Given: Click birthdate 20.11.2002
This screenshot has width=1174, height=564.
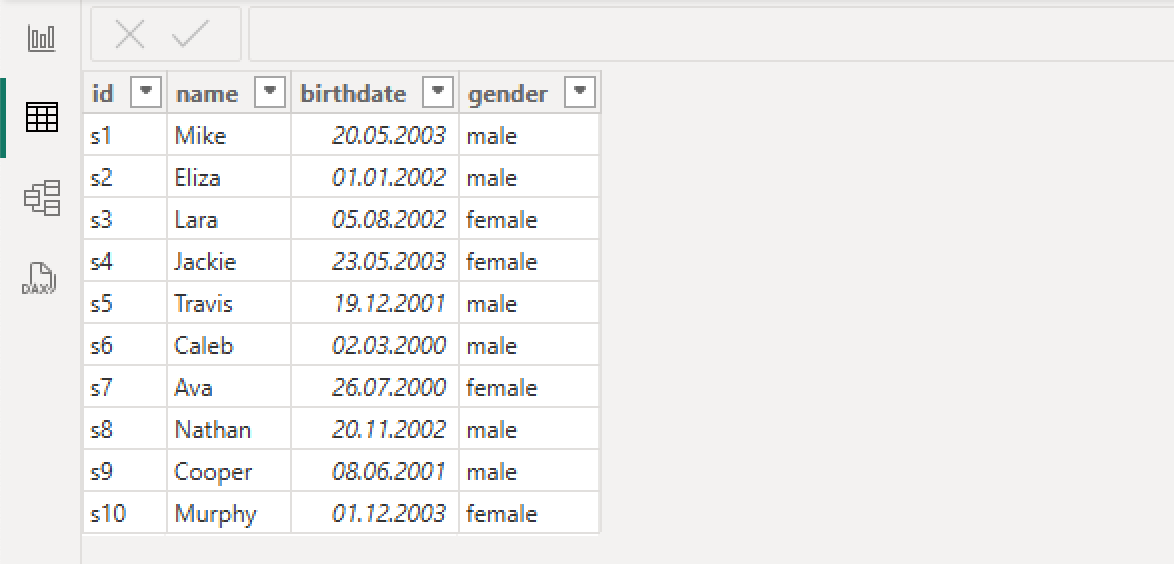Looking at the screenshot, I should pyautogui.click(x=375, y=429).
